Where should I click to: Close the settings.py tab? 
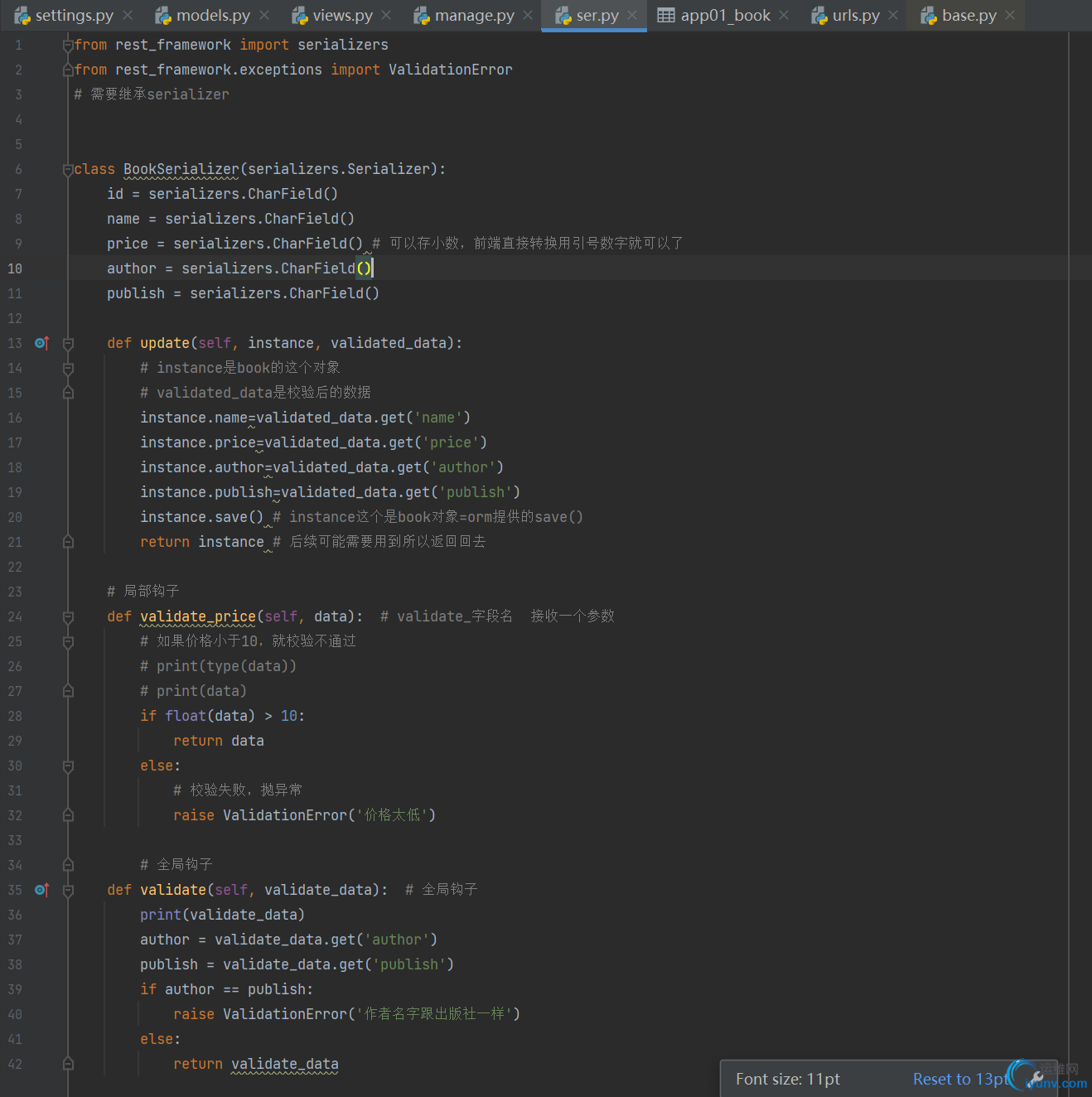tap(128, 15)
